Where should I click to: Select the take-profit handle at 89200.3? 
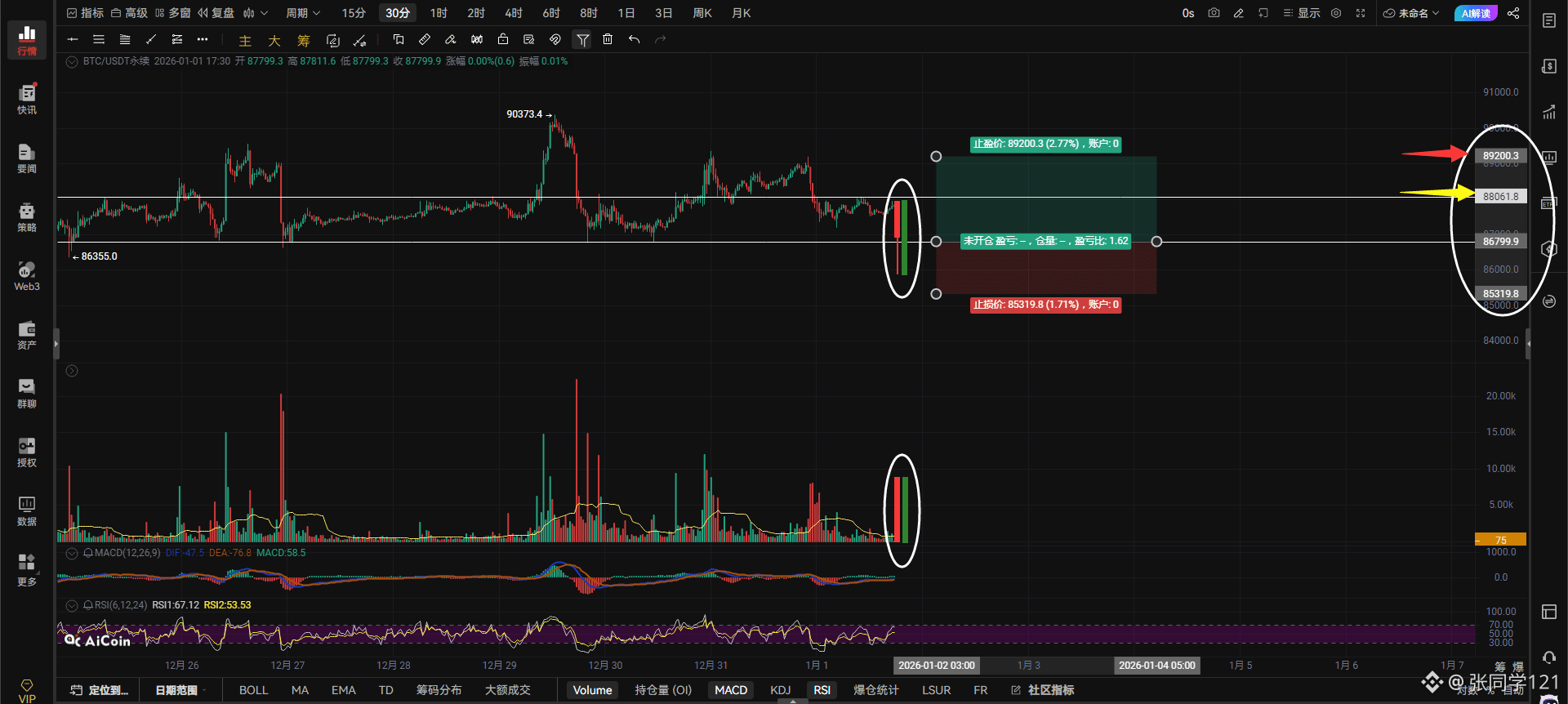tap(936, 156)
